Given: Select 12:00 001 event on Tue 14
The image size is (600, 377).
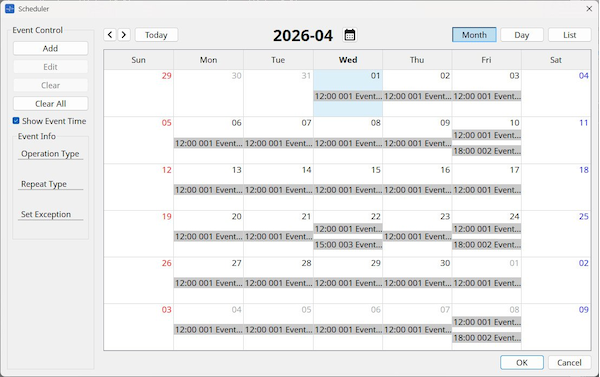Looking at the screenshot, I should coord(278,190).
